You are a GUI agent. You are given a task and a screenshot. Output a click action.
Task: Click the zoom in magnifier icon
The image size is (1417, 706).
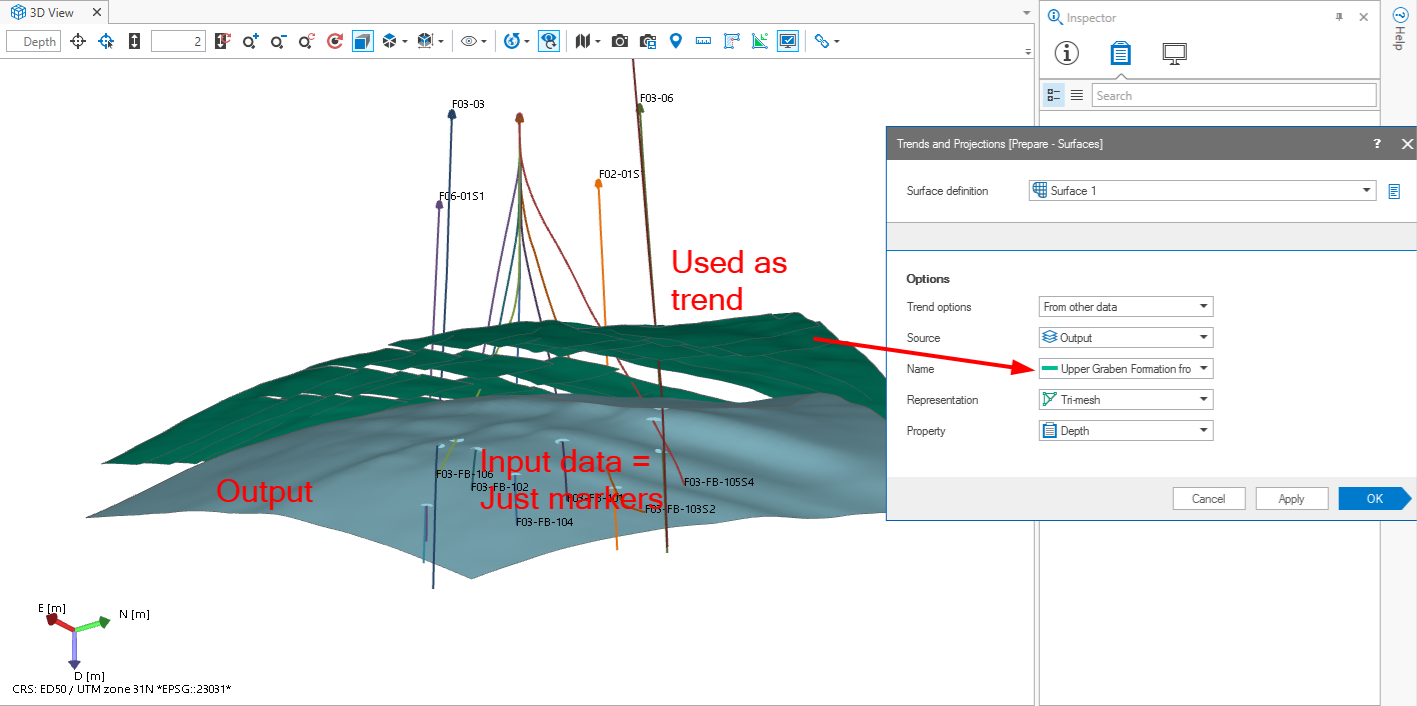coord(250,41)
